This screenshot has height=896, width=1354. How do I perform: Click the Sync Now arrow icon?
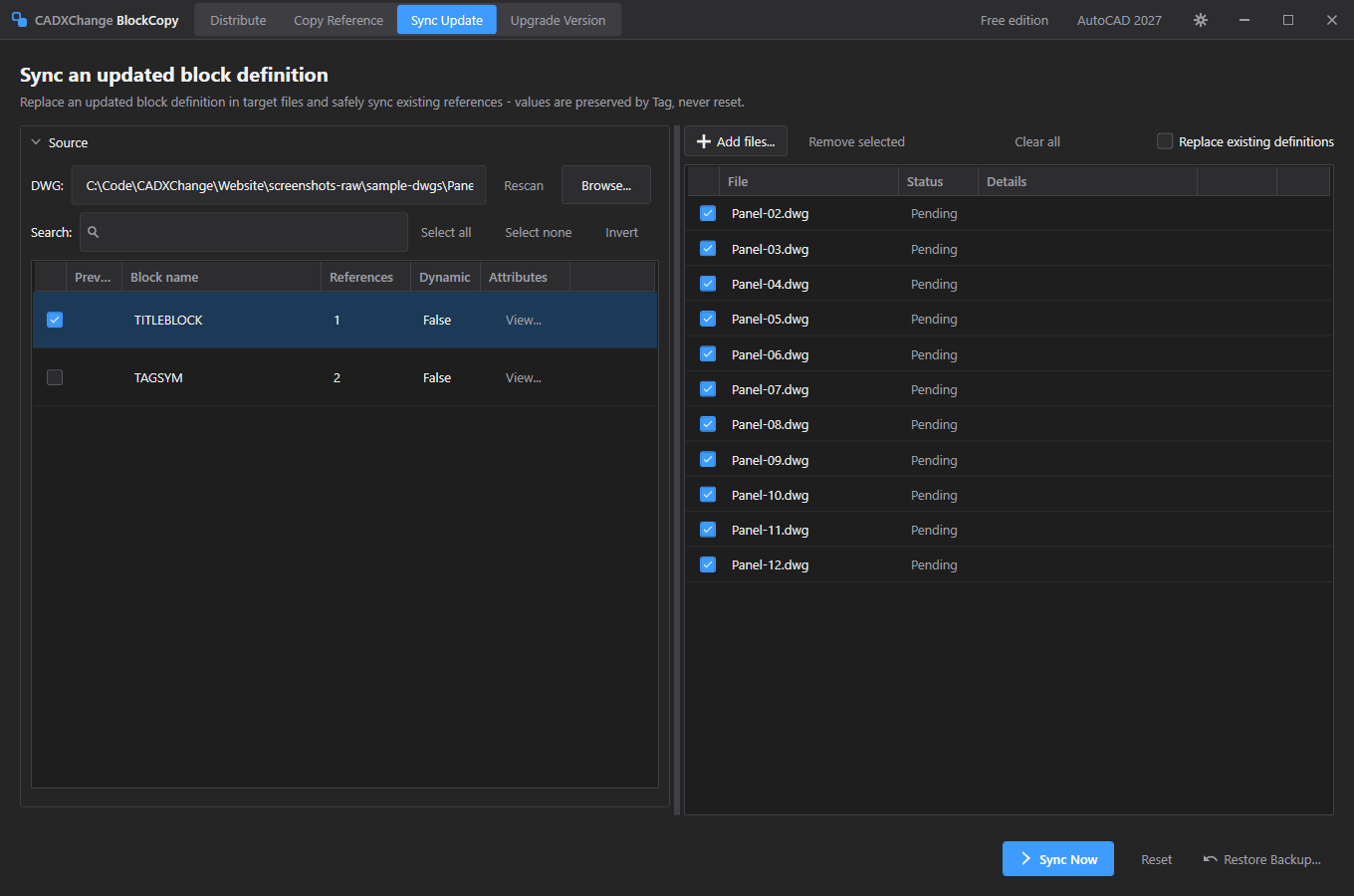[1025, 859]
